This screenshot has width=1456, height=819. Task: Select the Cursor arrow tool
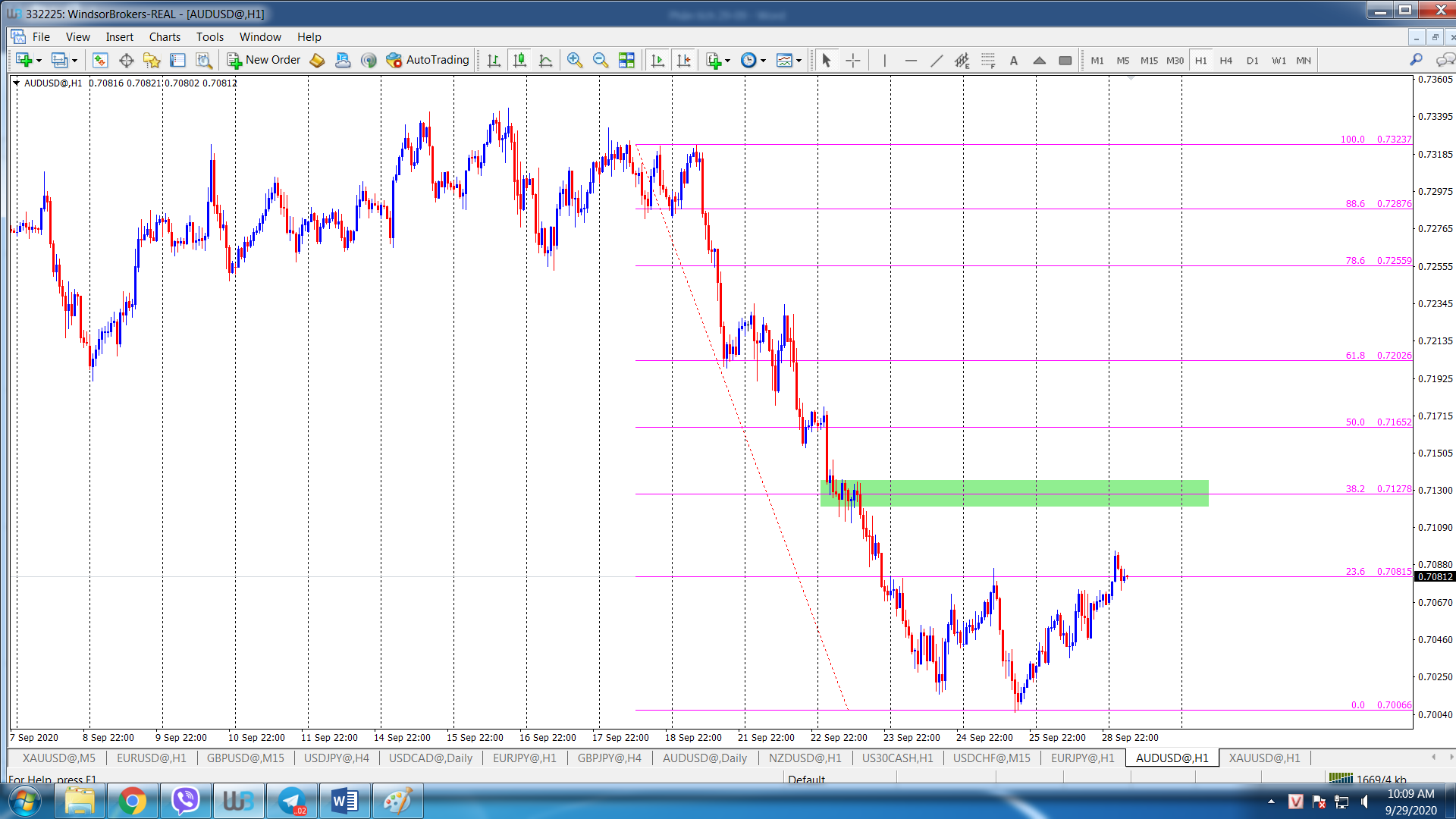coord(827,60)
